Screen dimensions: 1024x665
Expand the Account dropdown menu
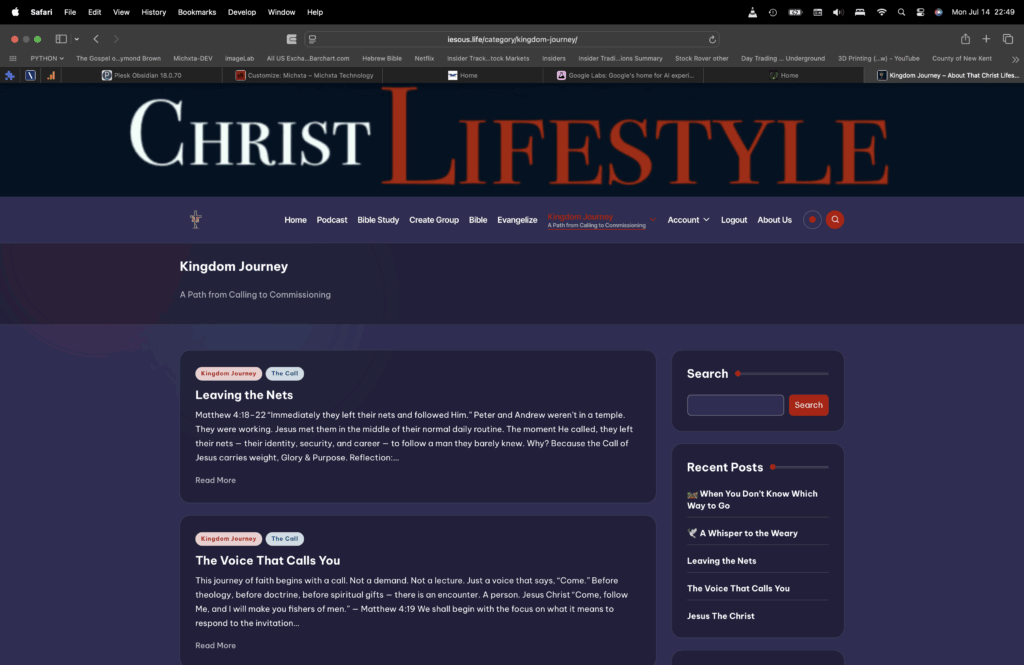coord(688,220)
